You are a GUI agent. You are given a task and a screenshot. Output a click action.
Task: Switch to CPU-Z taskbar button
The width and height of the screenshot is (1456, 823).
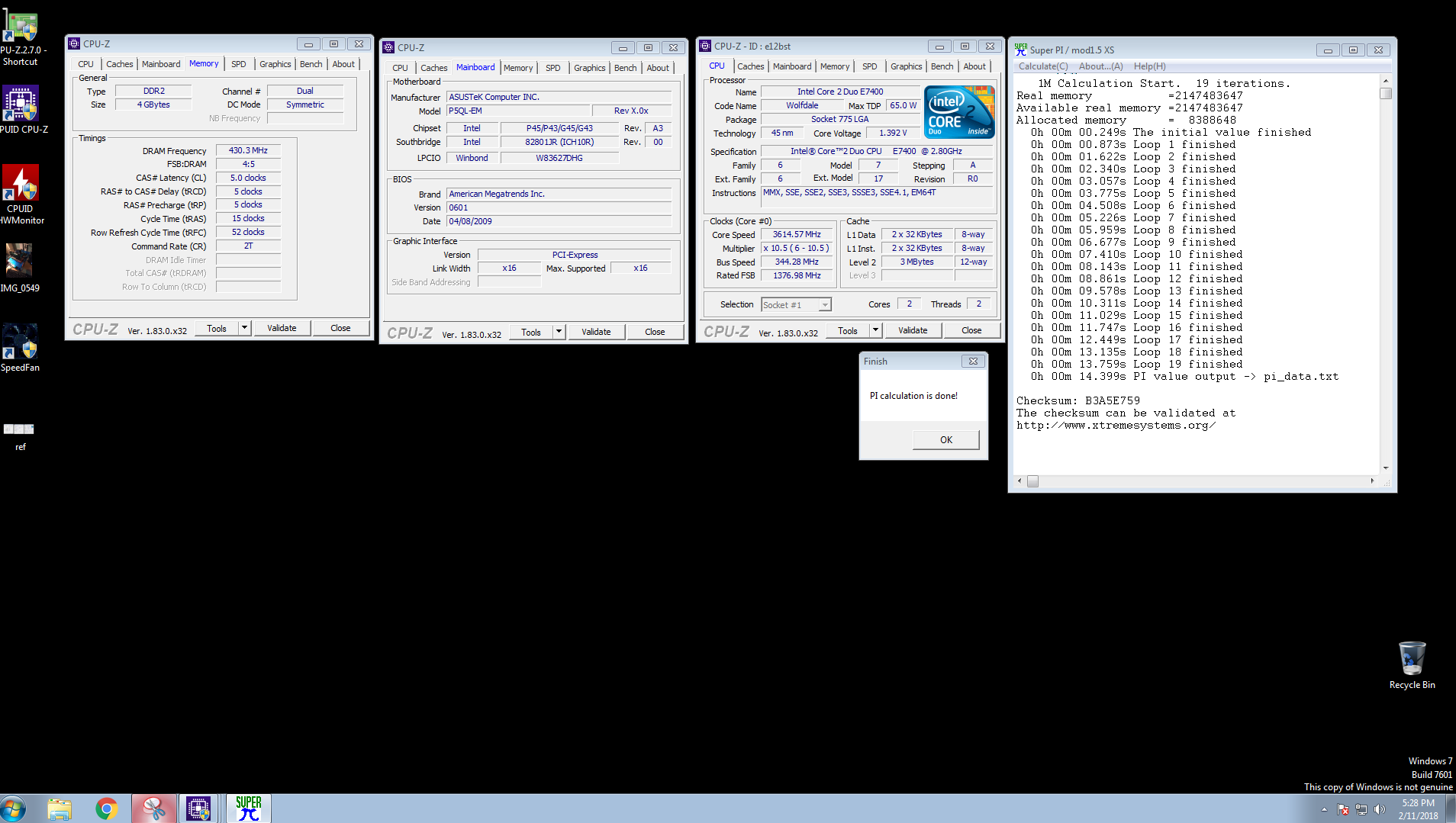[198, 809]
